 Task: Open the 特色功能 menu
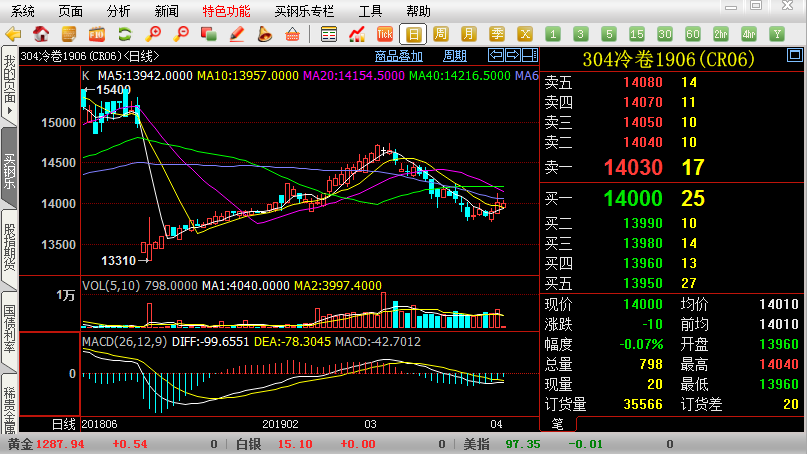tap(226, 11)
